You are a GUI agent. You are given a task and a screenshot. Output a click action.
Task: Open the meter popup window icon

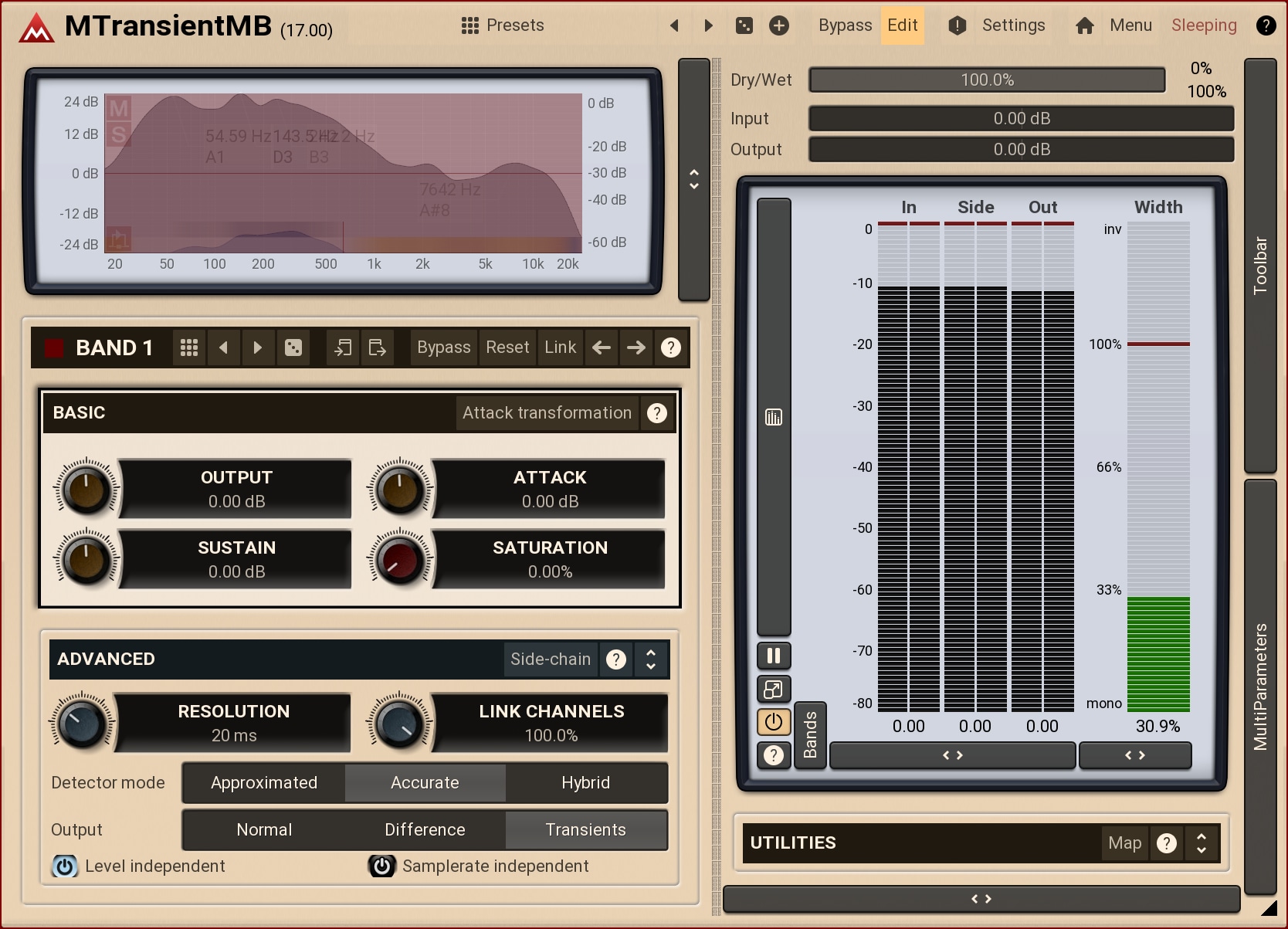point(773,689)
